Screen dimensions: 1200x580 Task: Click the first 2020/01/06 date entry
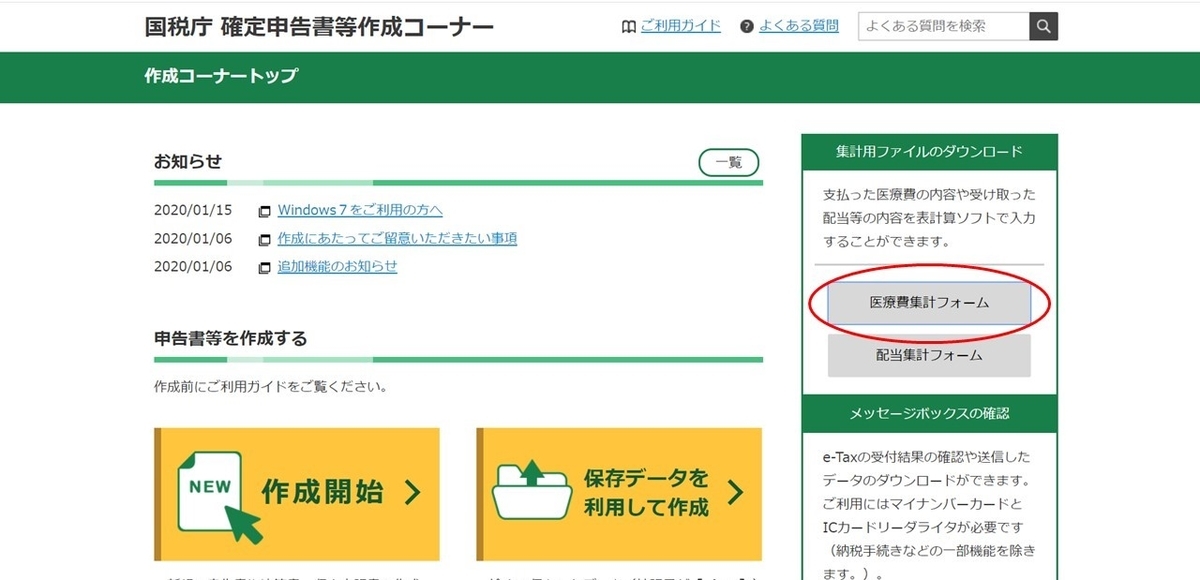193,238
